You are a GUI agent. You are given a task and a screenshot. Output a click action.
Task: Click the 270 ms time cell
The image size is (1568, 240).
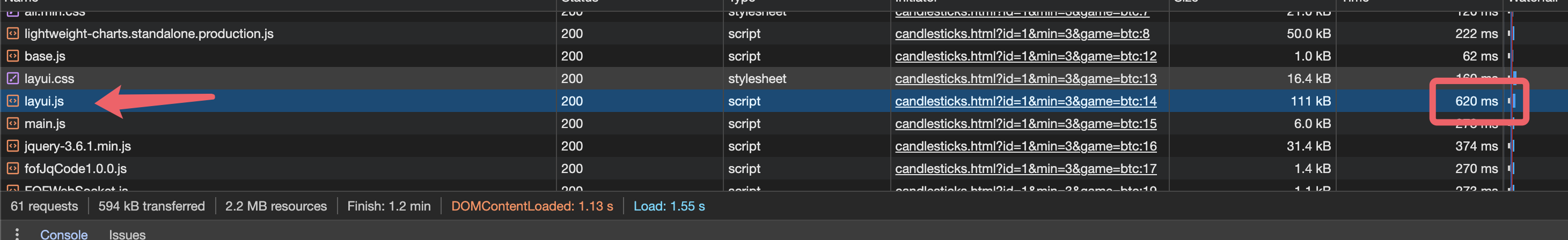[x=1476, y=168]
